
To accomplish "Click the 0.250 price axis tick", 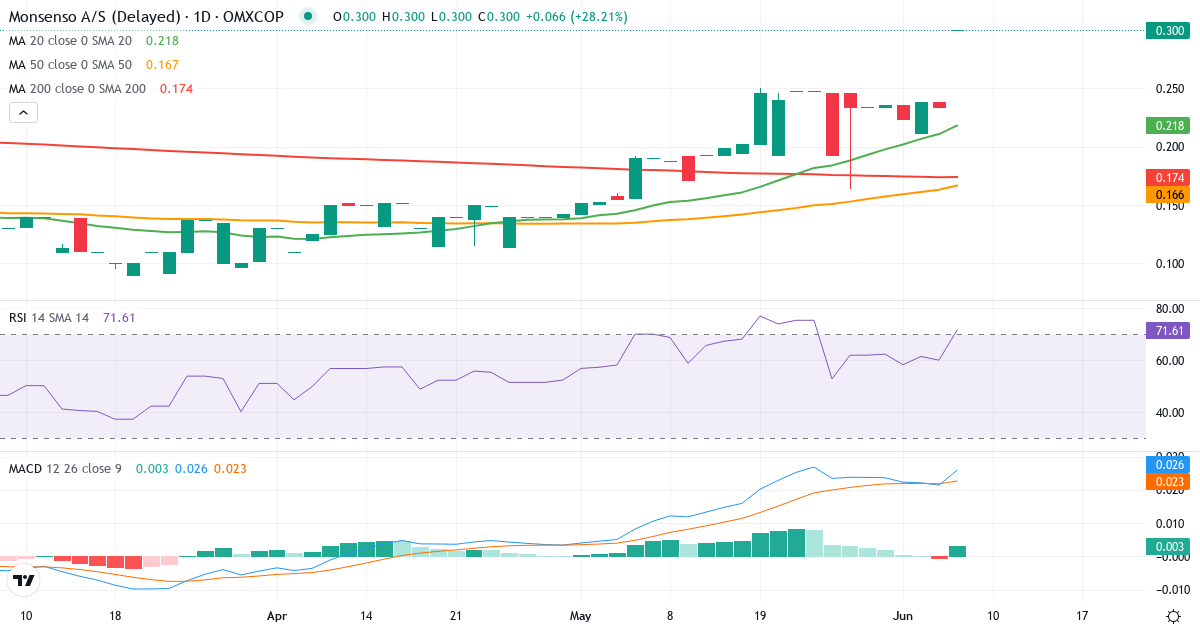I will coord(1170,89).
